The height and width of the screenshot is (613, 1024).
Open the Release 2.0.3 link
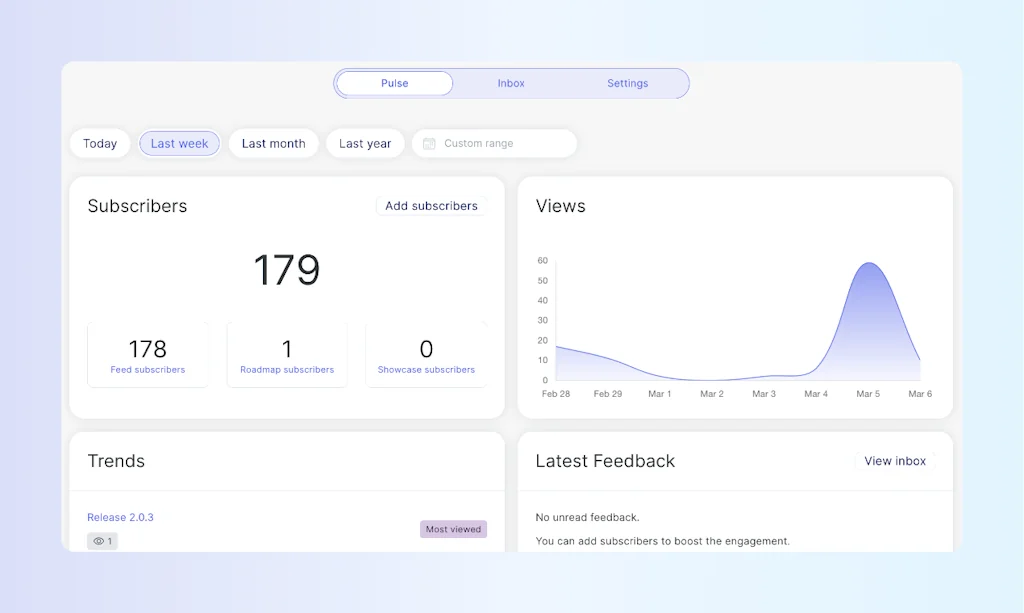pyautogui.click(x=120, y=517)
